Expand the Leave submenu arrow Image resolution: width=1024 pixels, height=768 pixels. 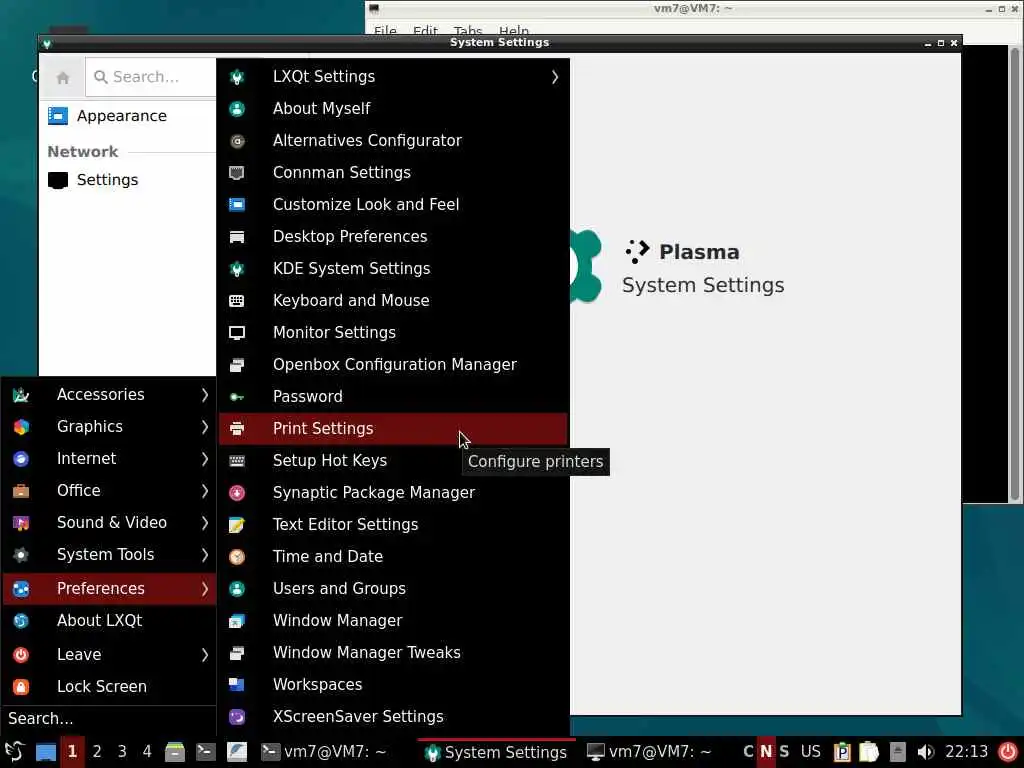(x=204, y=654)
